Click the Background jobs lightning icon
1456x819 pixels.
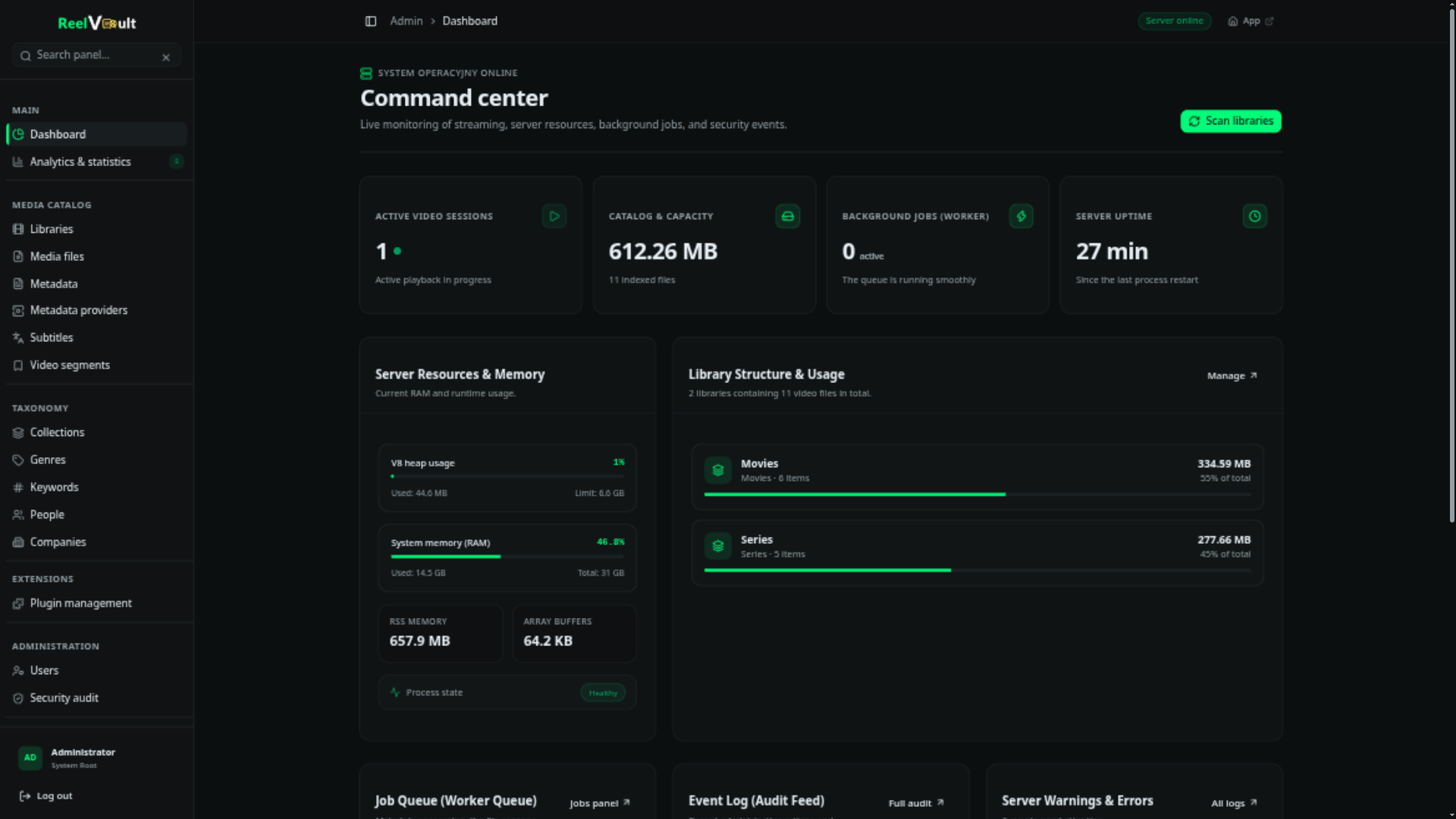pyautogui.click(x=1021, y=216)
